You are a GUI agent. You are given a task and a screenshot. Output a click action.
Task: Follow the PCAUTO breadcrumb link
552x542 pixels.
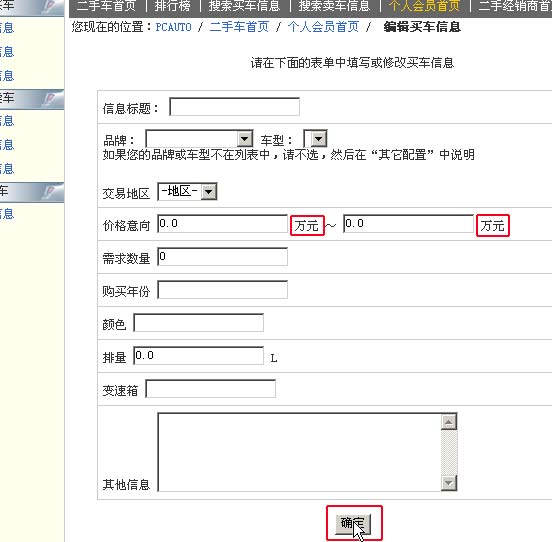[174, 27]
